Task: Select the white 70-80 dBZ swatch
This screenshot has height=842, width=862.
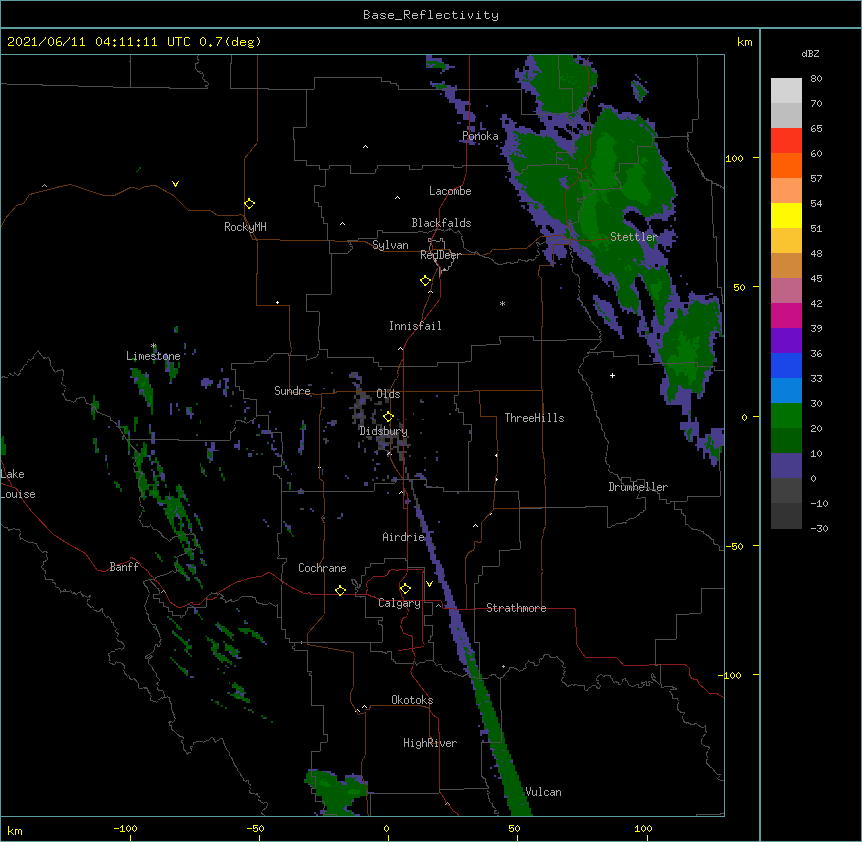Action: [786, 91]
